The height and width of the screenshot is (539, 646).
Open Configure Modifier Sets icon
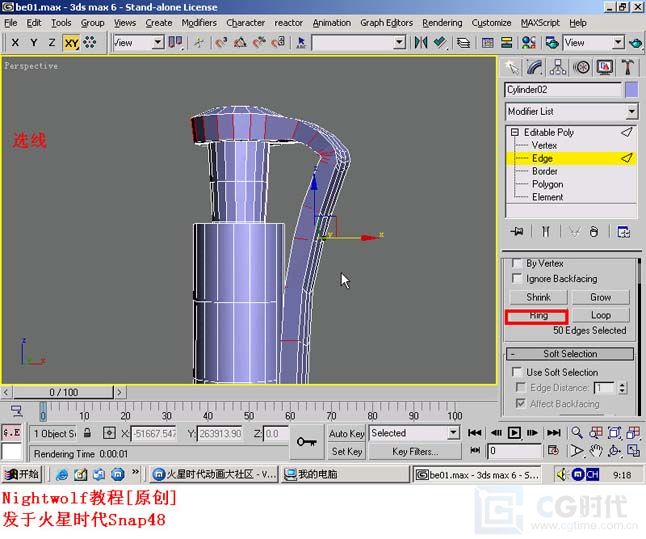[623, 232]
